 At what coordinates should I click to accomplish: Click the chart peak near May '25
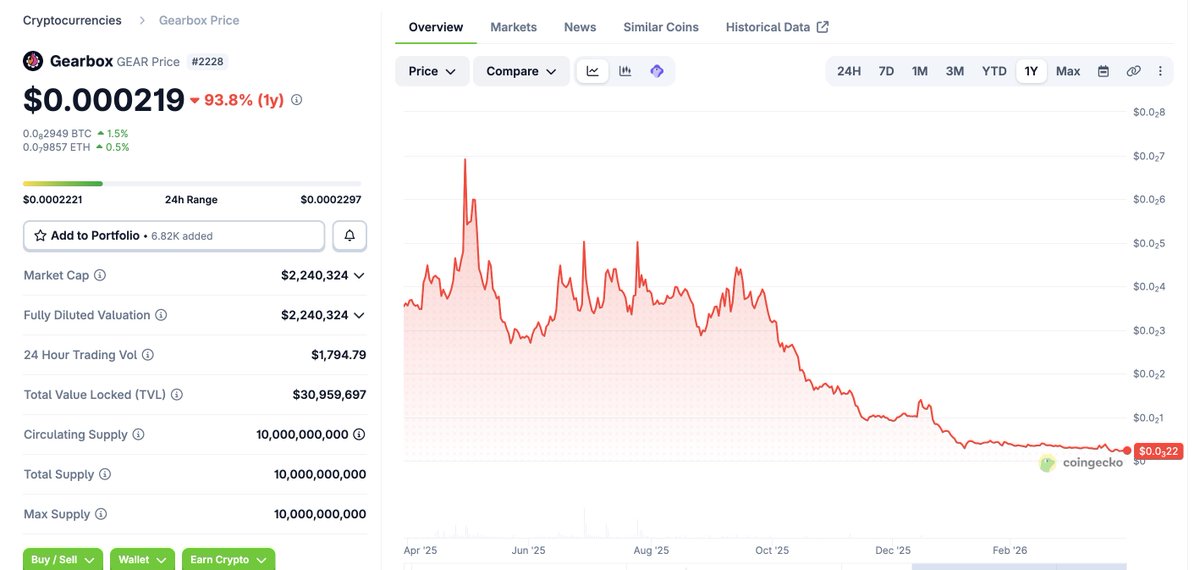point(465,160)
